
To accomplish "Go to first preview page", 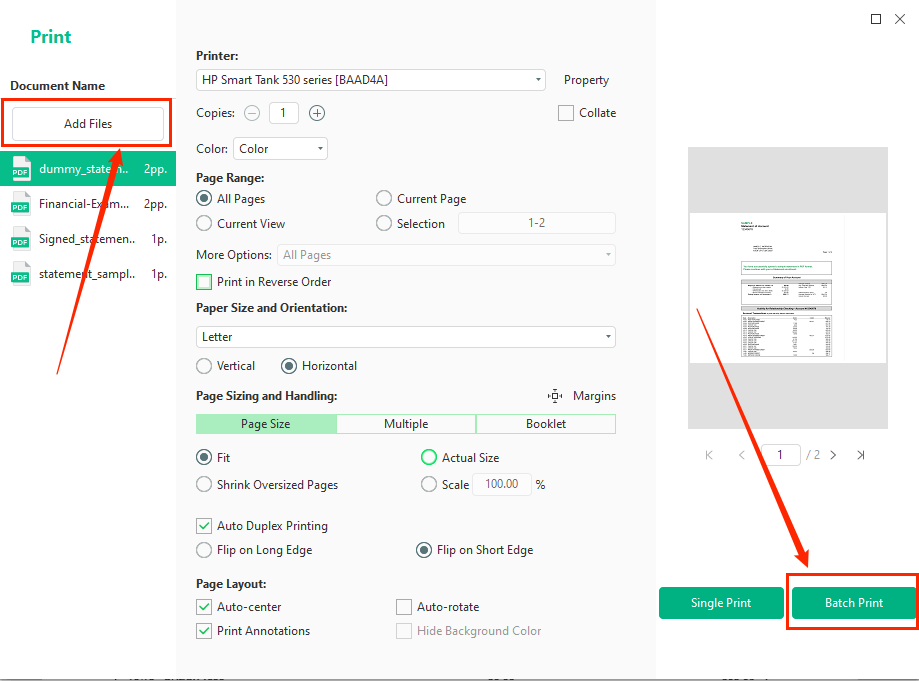I will click(x=709, y=455).
